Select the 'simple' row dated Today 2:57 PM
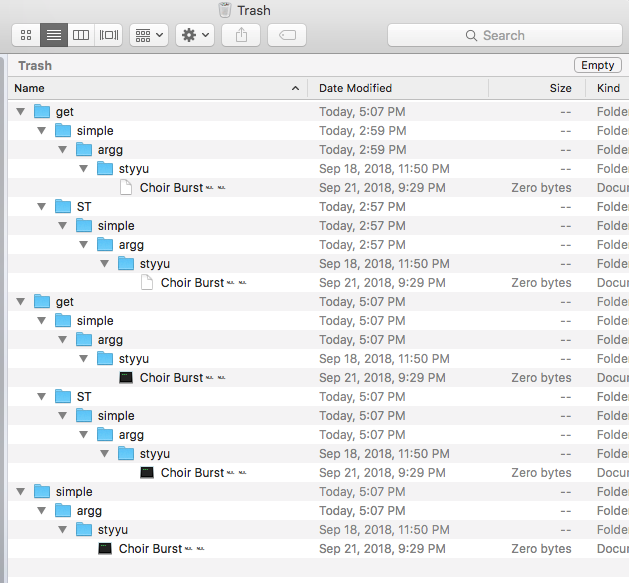This screenshot has width=629, height=583. pyautogui.click(x=319, y=225)
